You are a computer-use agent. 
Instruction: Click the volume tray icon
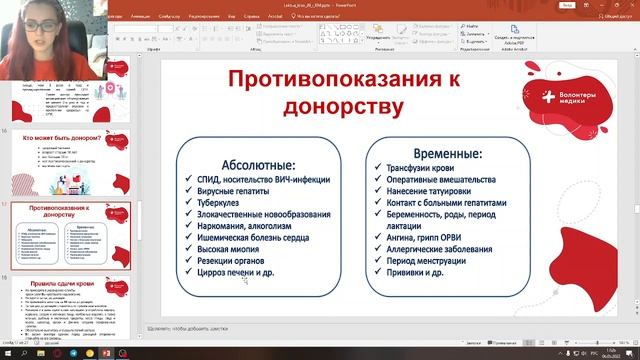(584, 353)
